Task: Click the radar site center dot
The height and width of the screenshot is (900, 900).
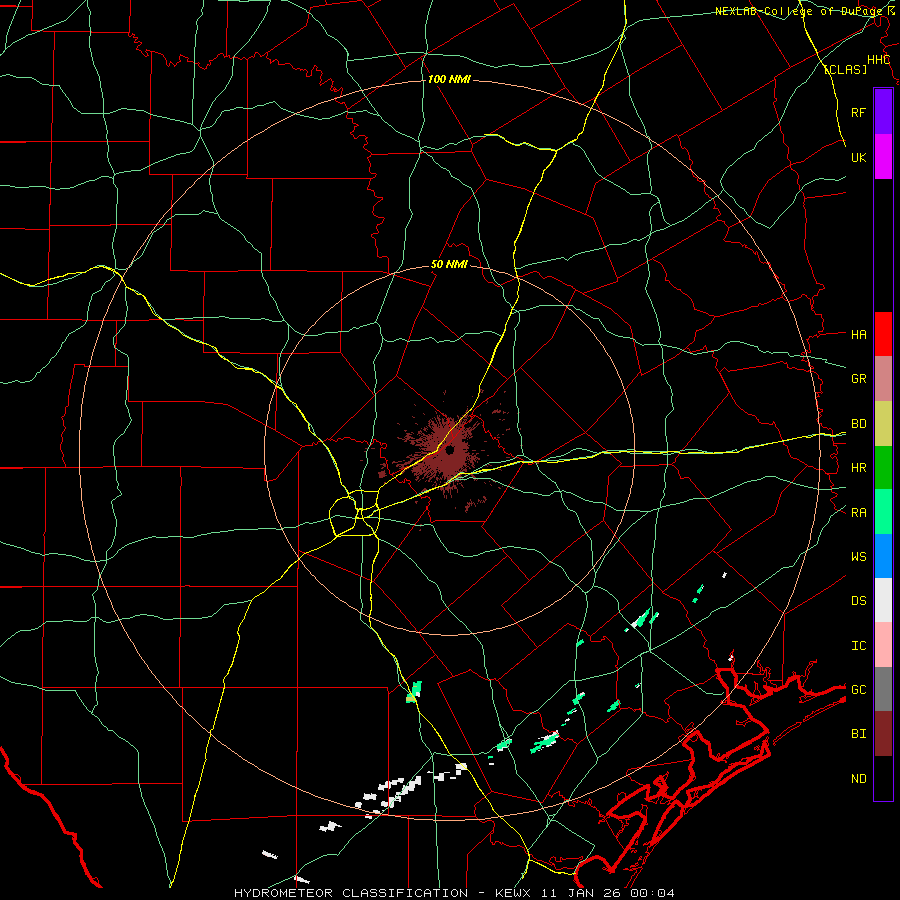Action: [449, 449]
